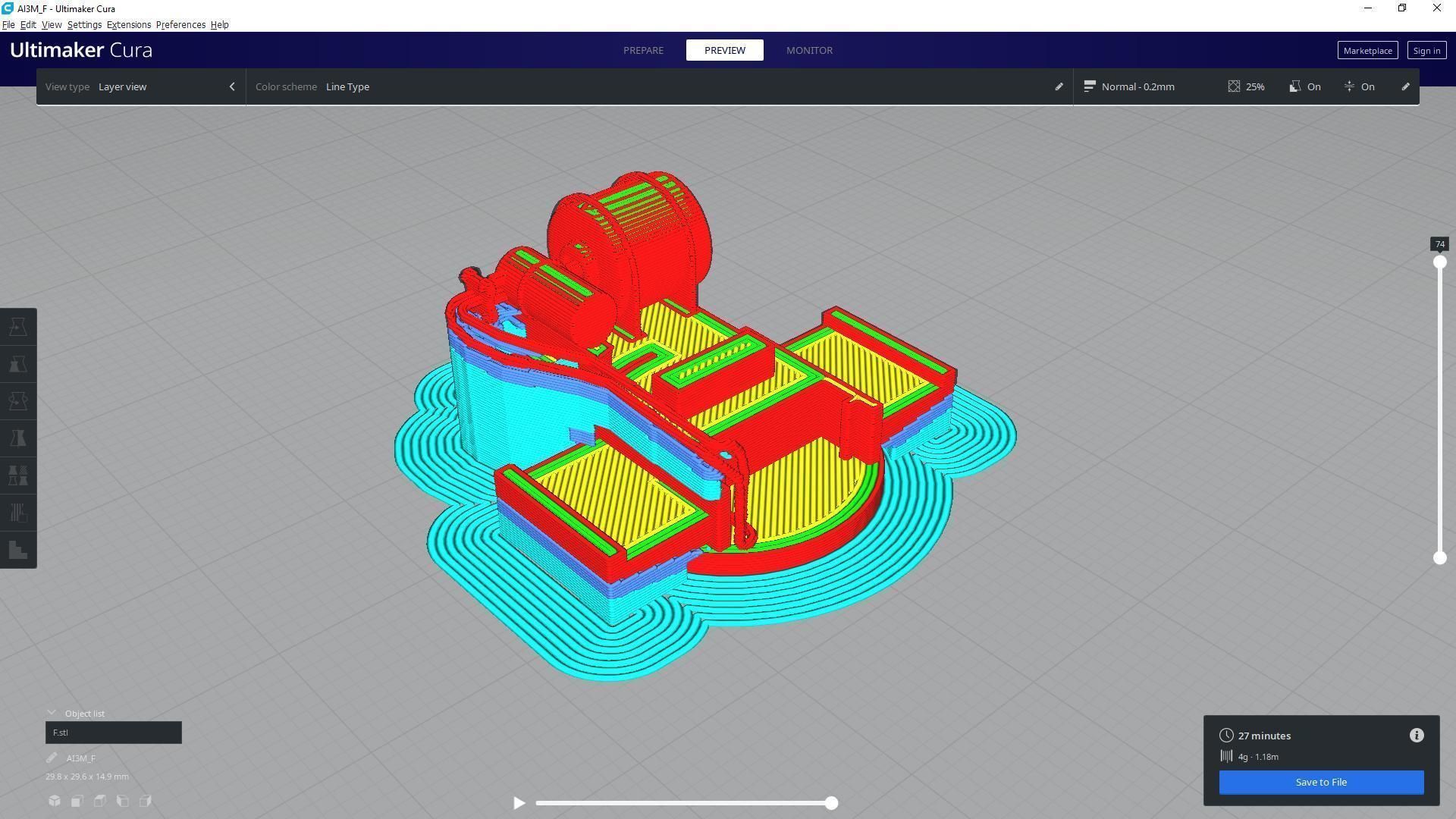Switch to the PREPARE tab

tap(643, 50)
